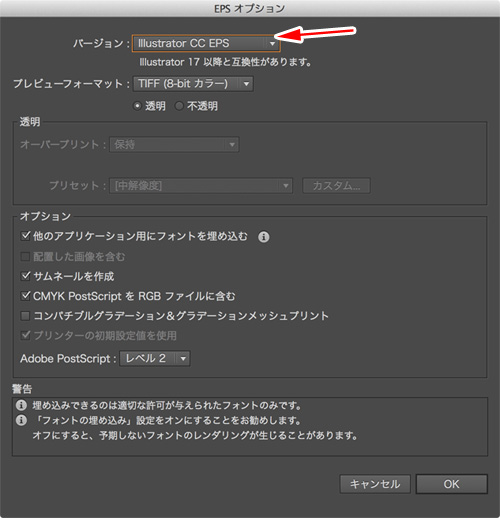Select the 透明 radio button

click(137, 106)
